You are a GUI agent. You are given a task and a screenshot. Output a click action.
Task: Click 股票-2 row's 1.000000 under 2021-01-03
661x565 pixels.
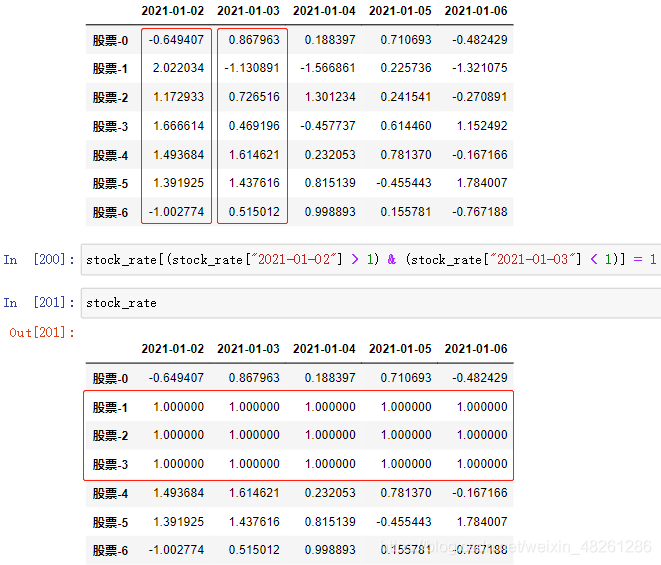click(x=254, y=435)
